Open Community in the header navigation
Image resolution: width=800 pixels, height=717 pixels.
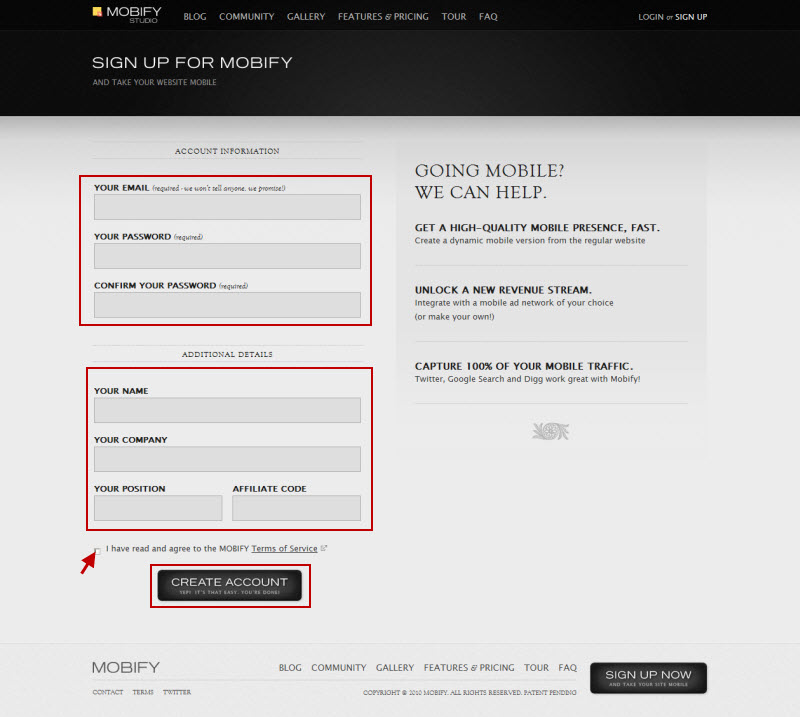[246, 17]
